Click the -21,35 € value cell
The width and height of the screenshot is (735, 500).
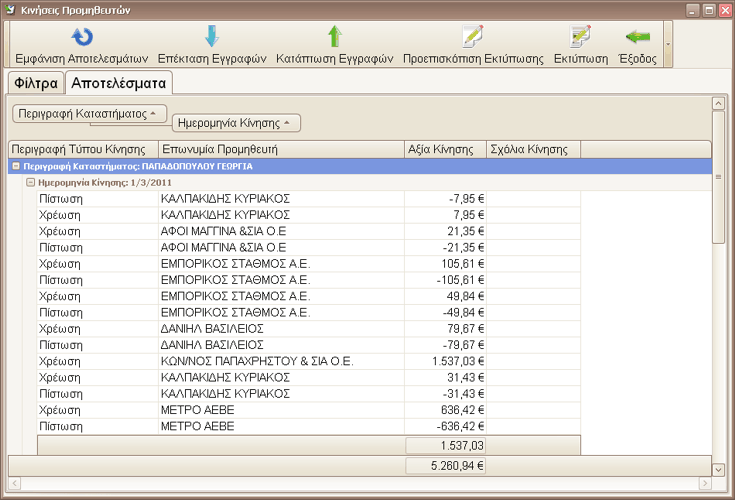pos(445,247)
